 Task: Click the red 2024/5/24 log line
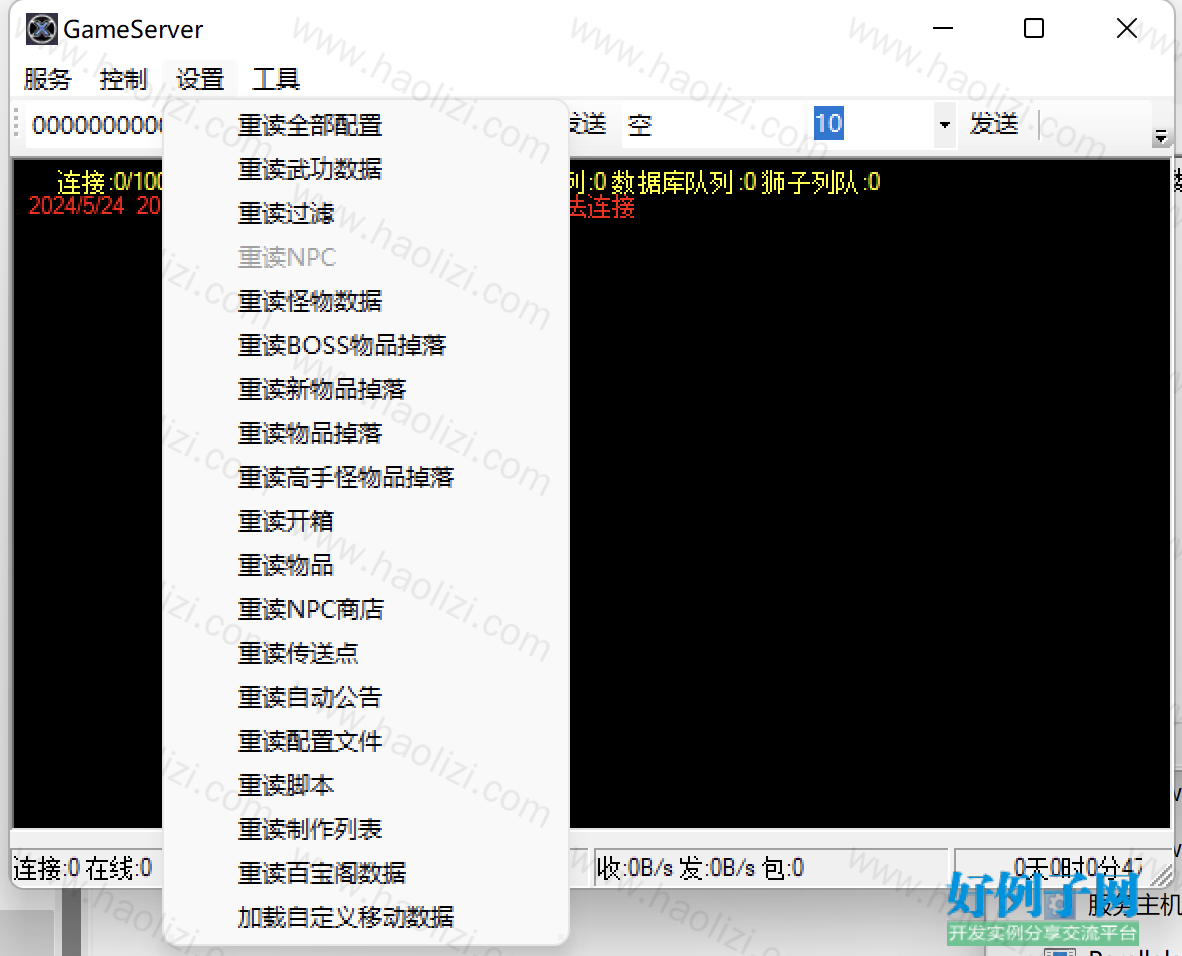pyautogui.click(x=95, y=205)
